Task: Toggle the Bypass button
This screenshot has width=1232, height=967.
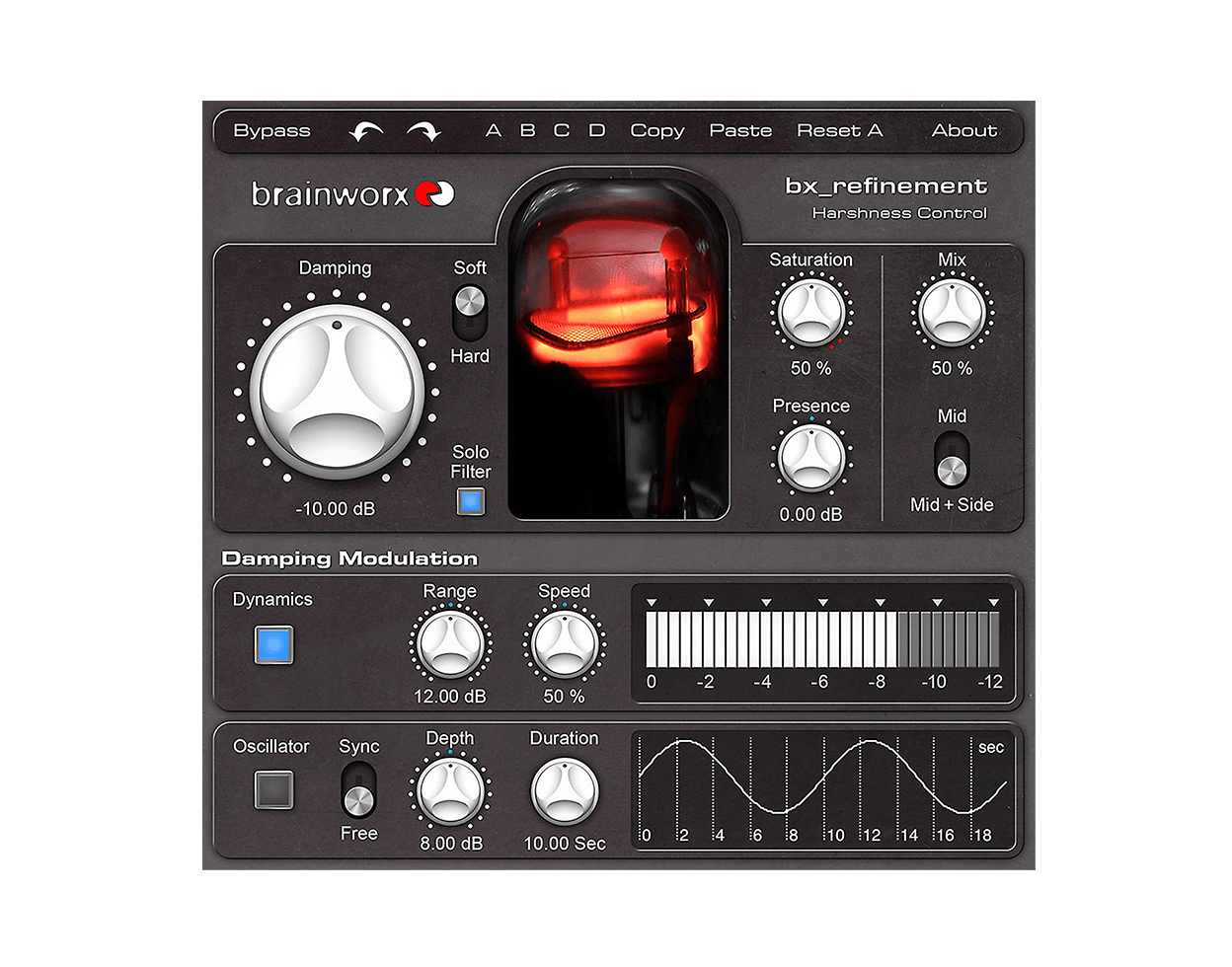Action: (x=271, y=130)
